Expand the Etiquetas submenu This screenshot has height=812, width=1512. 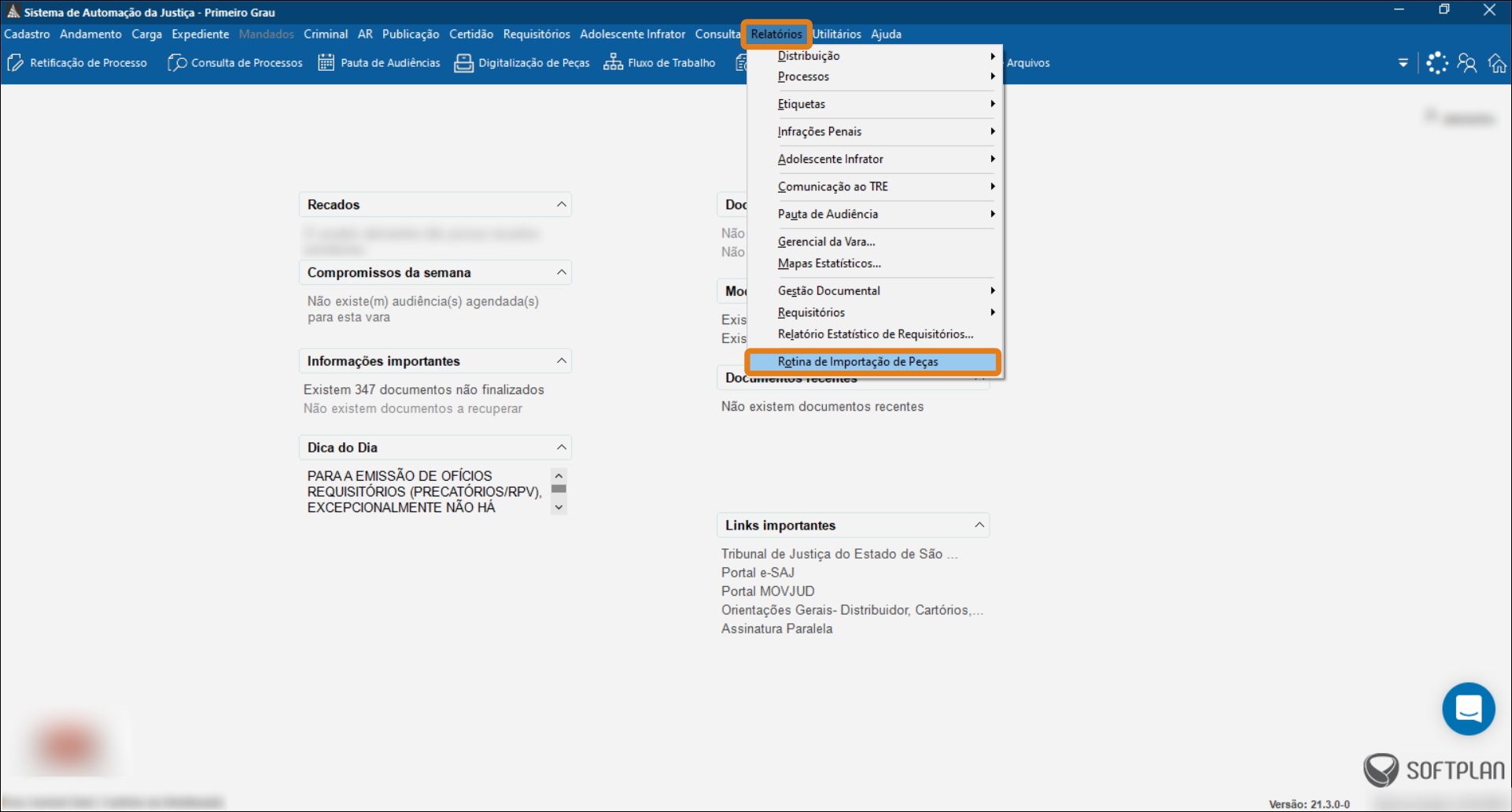[x=875, y=104]
